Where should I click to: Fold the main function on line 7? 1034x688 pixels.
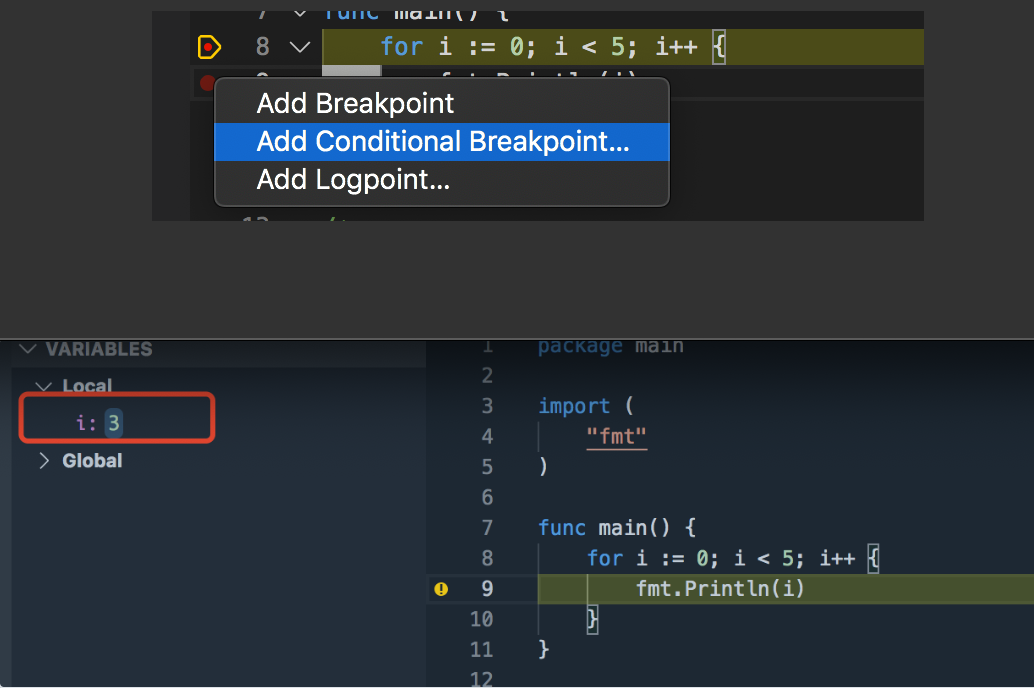[x=299, y=13]
